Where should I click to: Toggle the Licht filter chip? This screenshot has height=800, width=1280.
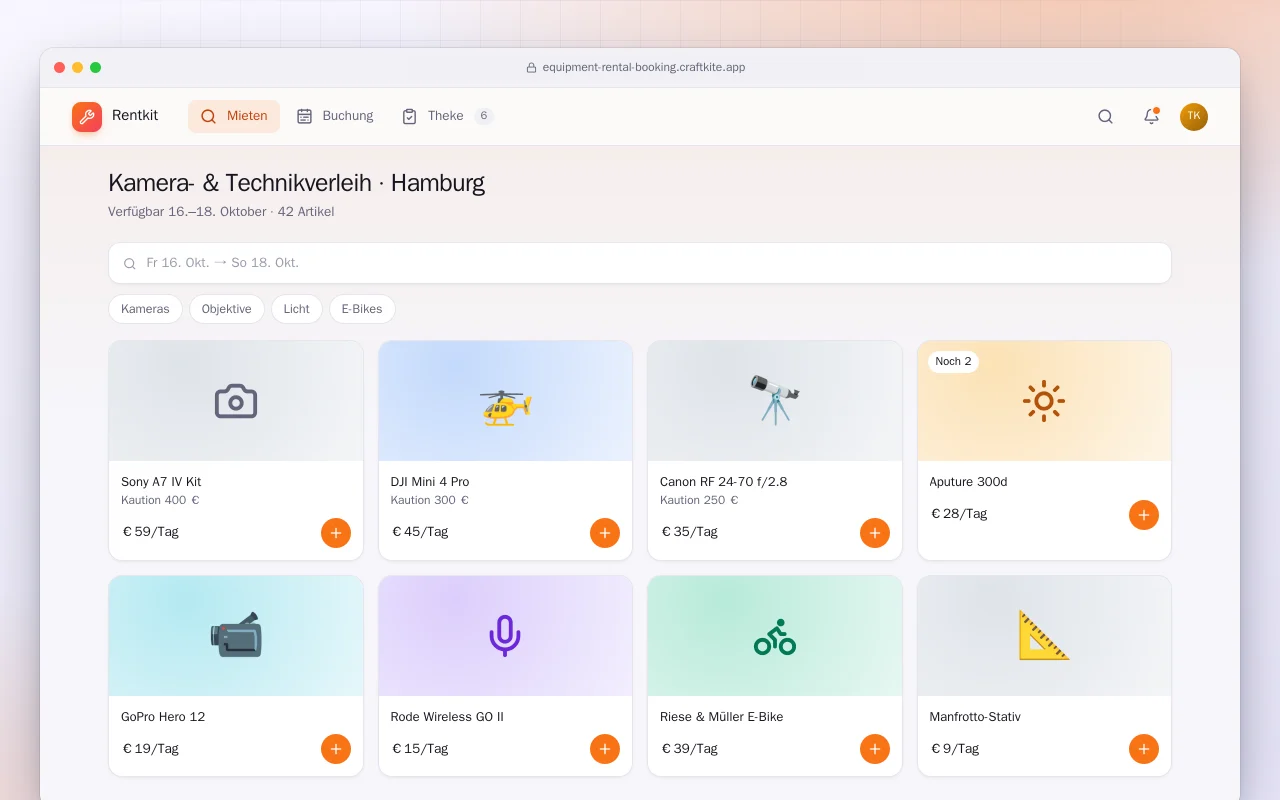tap(297, 309)
